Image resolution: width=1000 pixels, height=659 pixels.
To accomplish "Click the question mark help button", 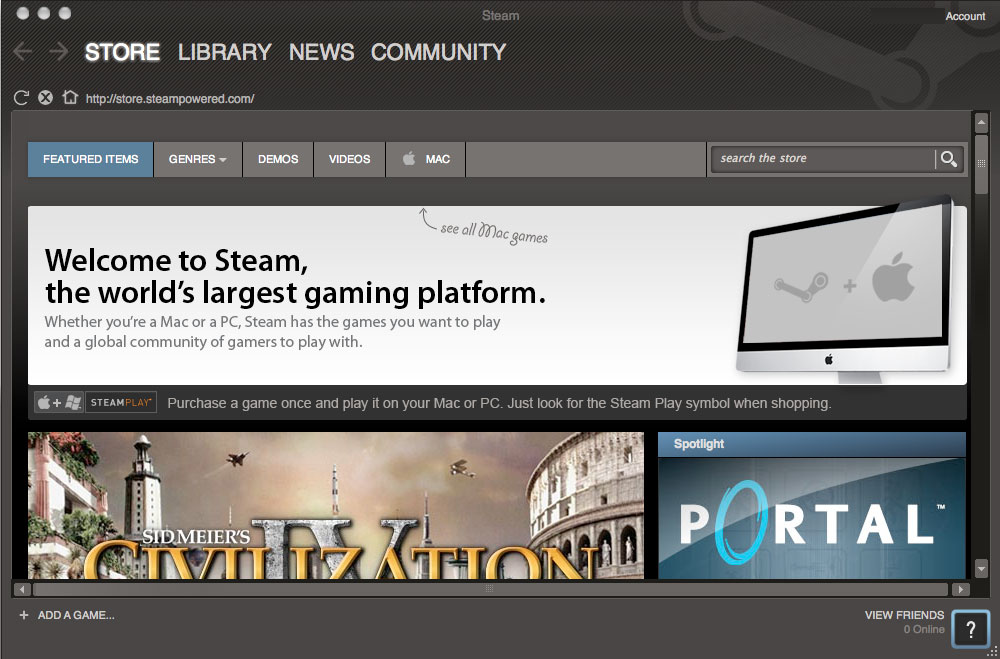I will tap(970, 629).
